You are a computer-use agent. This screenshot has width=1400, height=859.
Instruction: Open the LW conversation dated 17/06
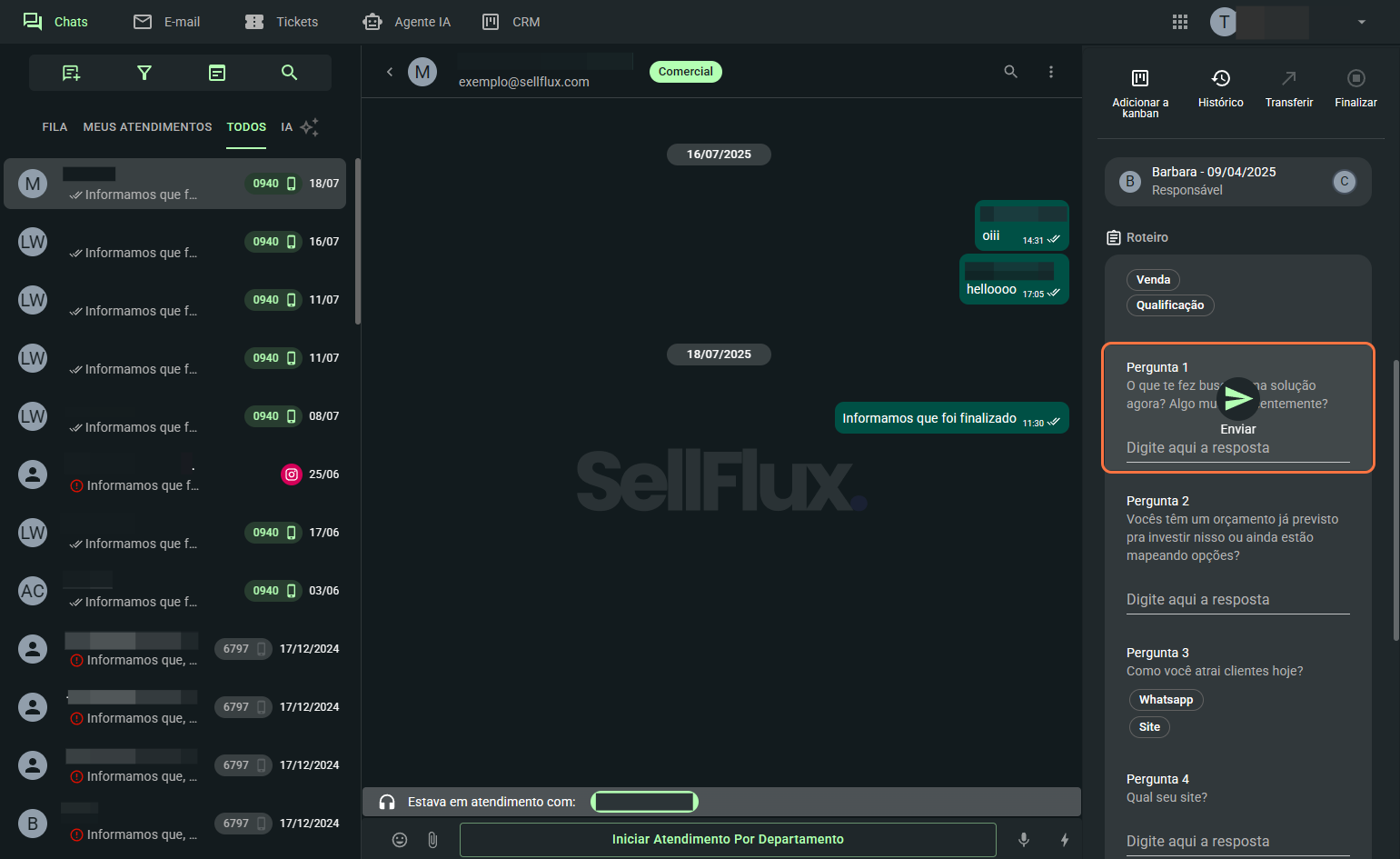[175, 533]
